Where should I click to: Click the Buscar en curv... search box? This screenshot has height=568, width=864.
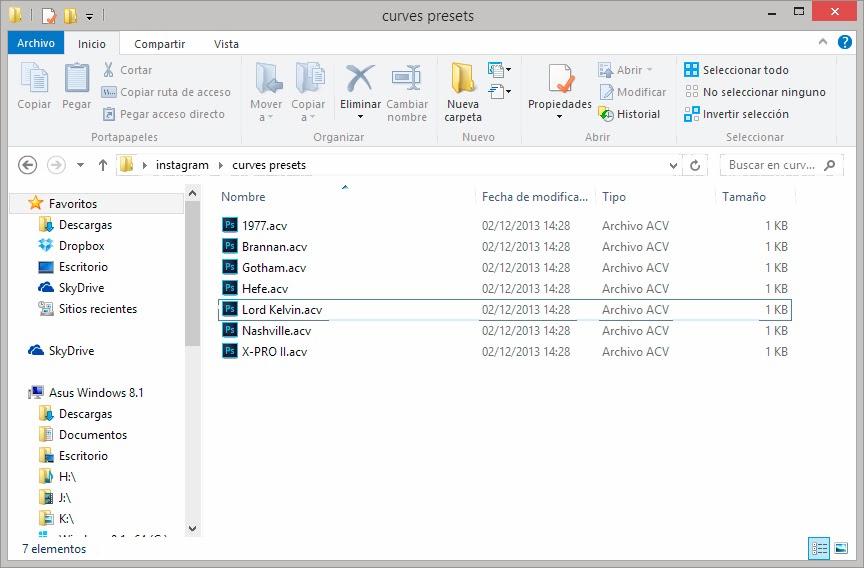coord(781,165)
